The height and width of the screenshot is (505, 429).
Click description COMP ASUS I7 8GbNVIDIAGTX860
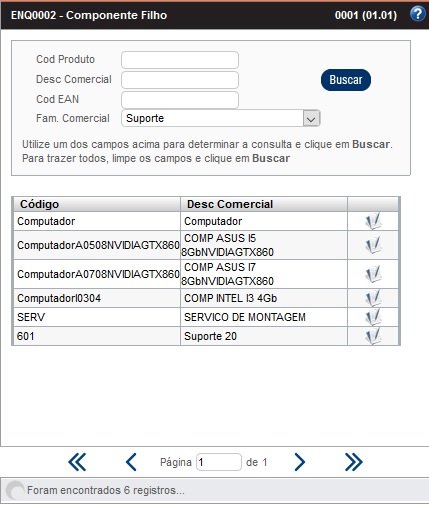tap(264, 274)
